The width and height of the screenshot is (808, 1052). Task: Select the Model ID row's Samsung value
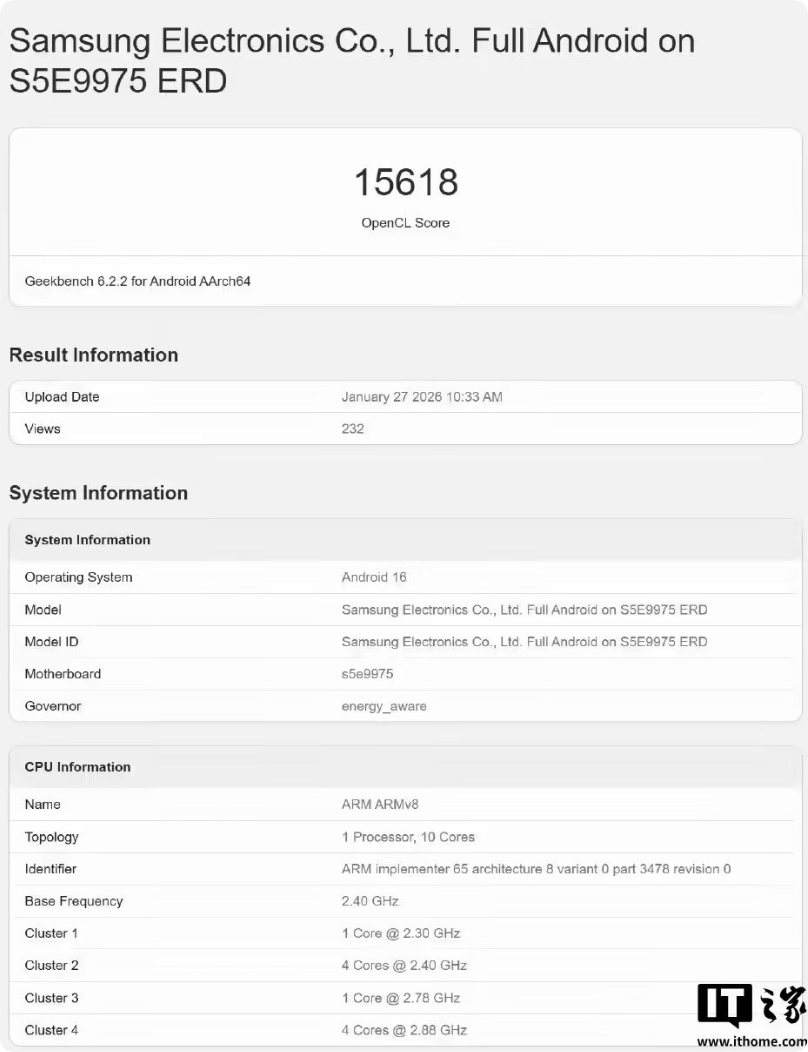tap(524, 641)
